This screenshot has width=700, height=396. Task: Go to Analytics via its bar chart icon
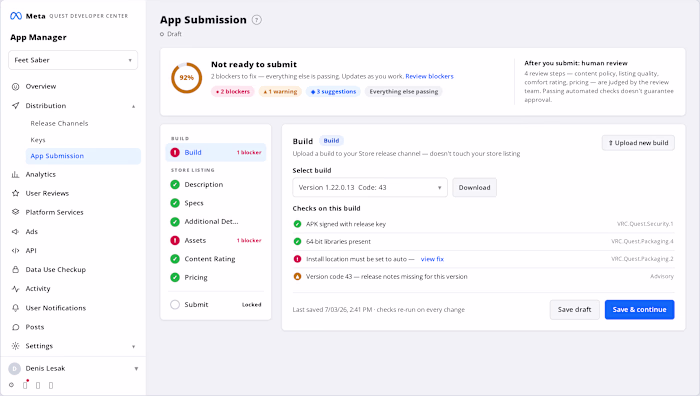coord(16,174)
